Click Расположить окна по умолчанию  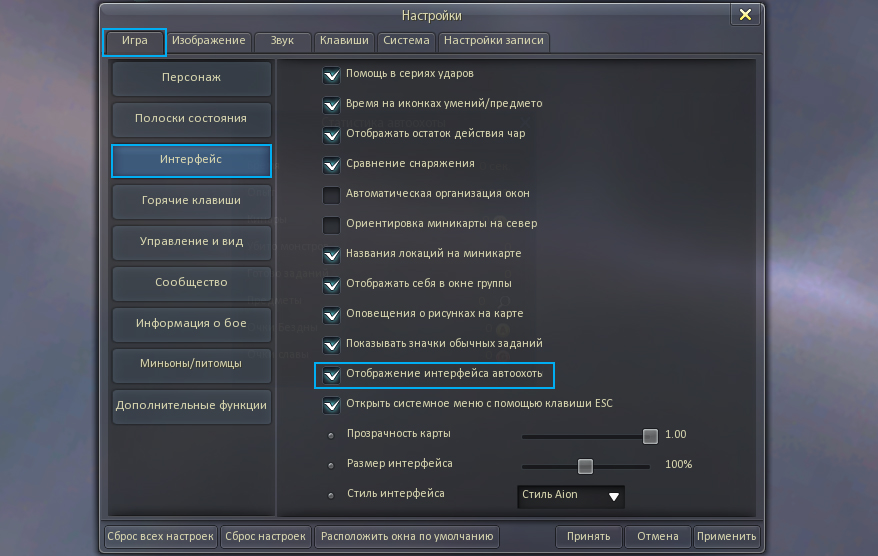pyautogui.click(x=407, y=537)
